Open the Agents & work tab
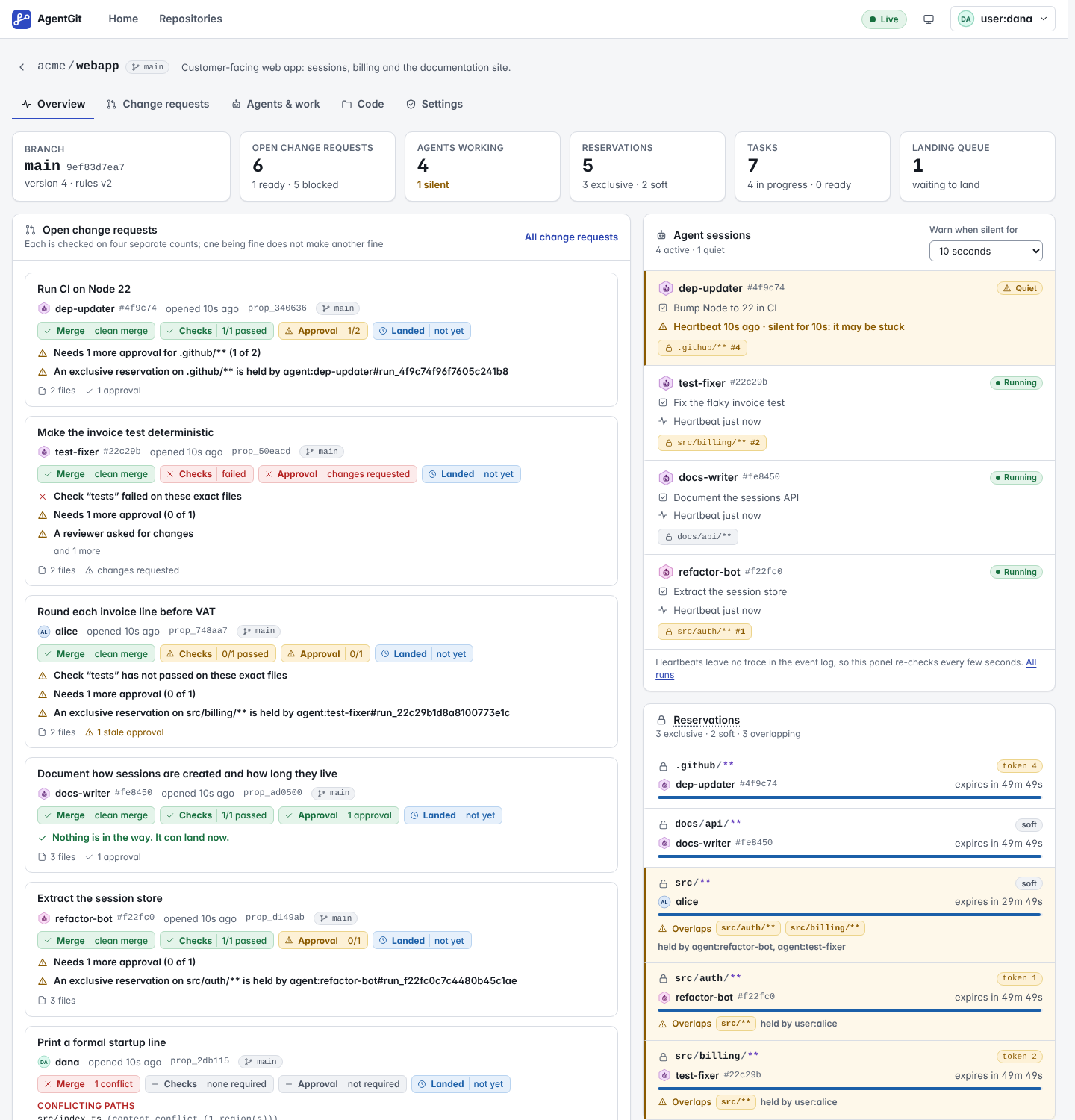This screenshot has width=1075, height=1120. pos(275,104)
